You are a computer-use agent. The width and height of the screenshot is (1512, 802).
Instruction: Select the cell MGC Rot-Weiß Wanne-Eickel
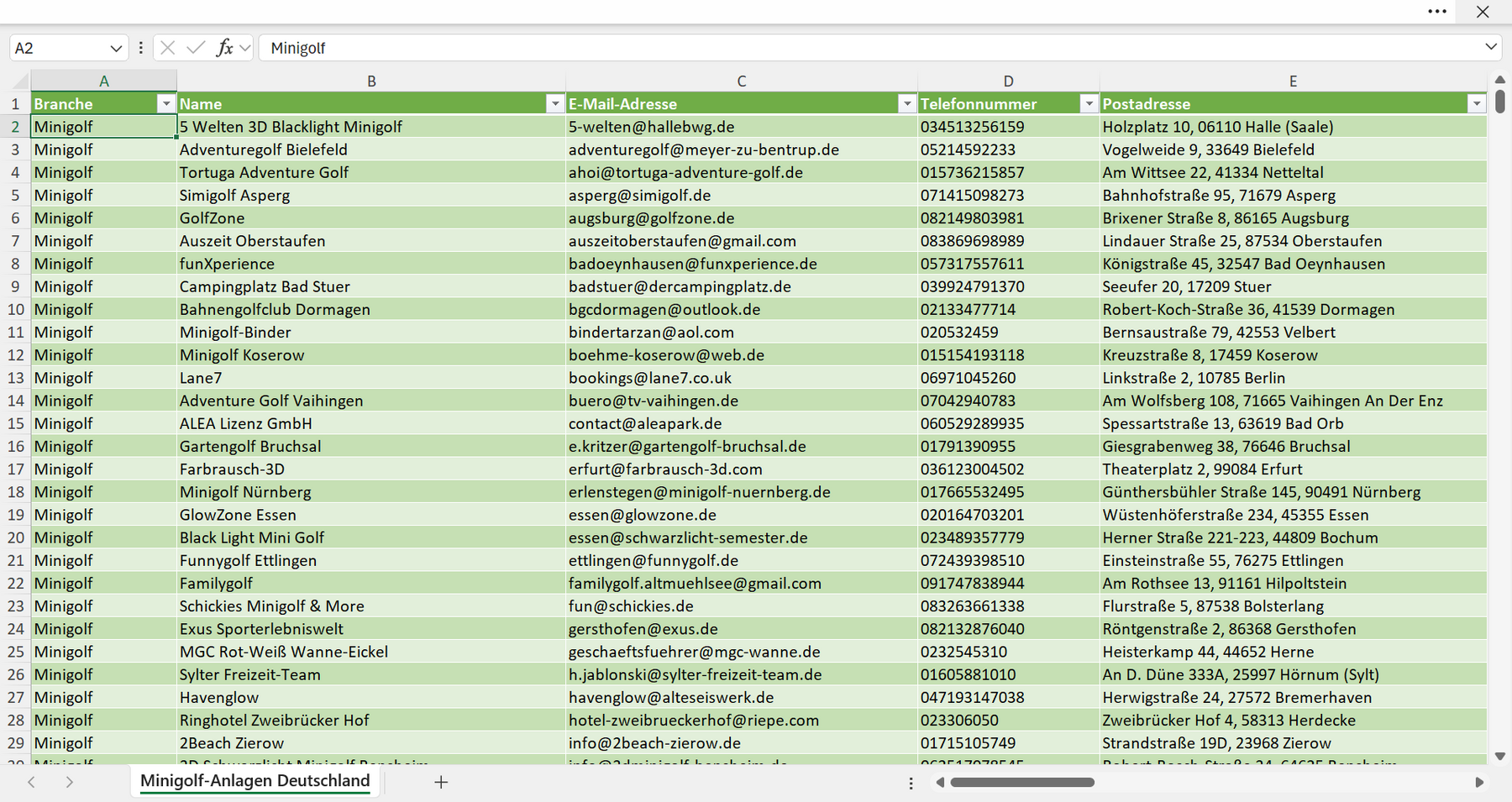[371, 652]
